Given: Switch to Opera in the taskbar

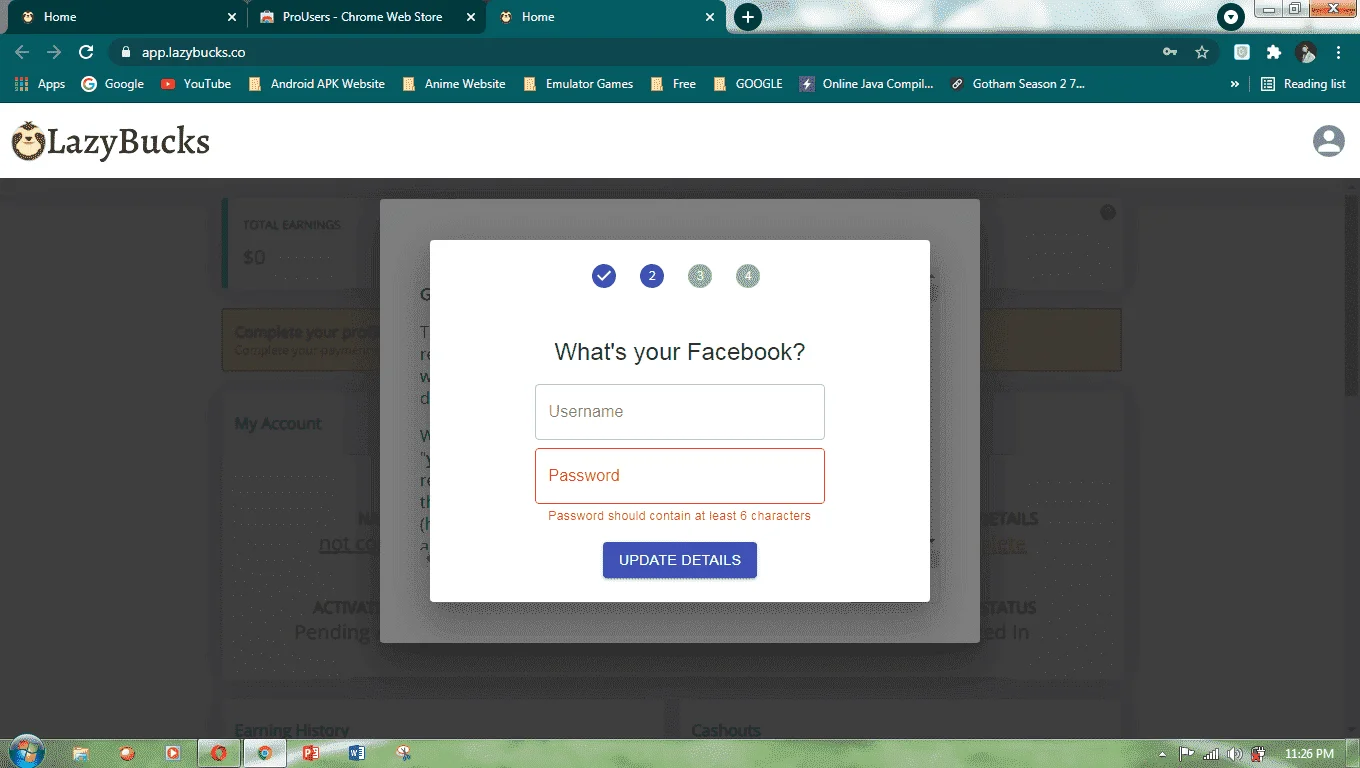Looking at the screenshot, I should coord(219,753).
